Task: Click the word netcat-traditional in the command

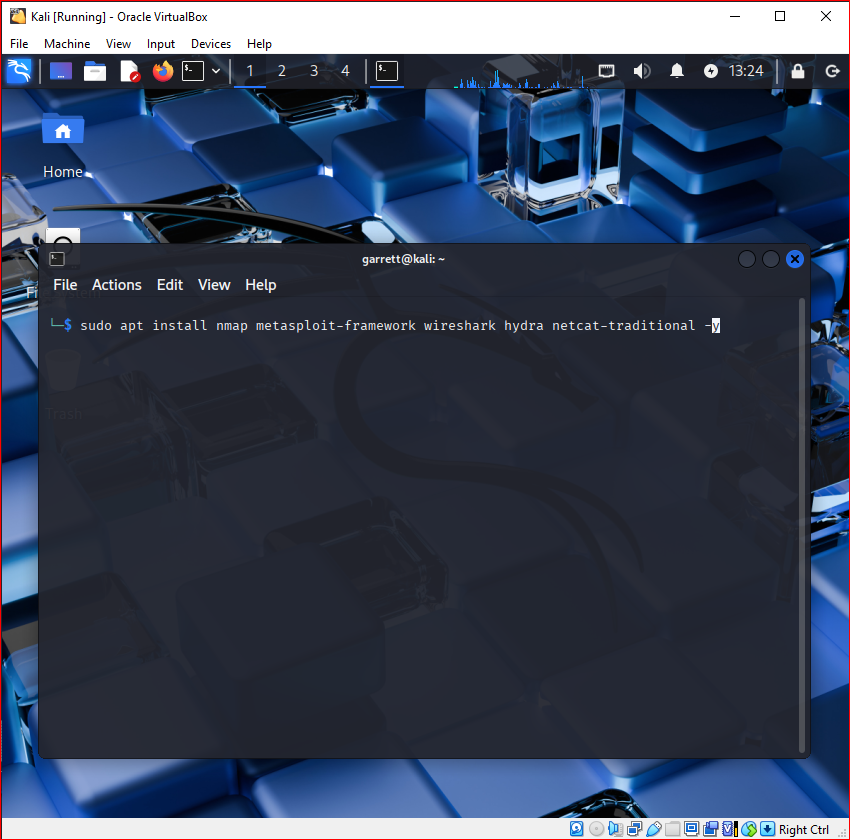Action: (x=623, y=326)
